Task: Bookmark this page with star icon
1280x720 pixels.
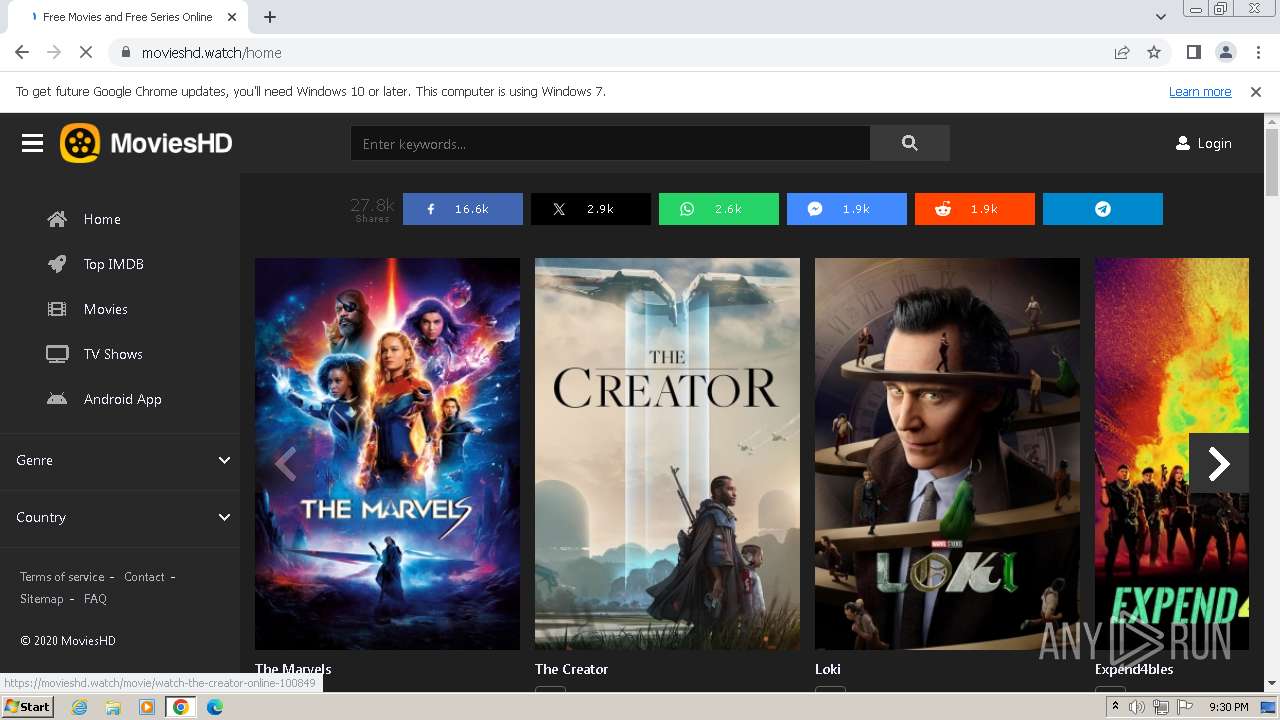Action: [x=1154, y=52]
